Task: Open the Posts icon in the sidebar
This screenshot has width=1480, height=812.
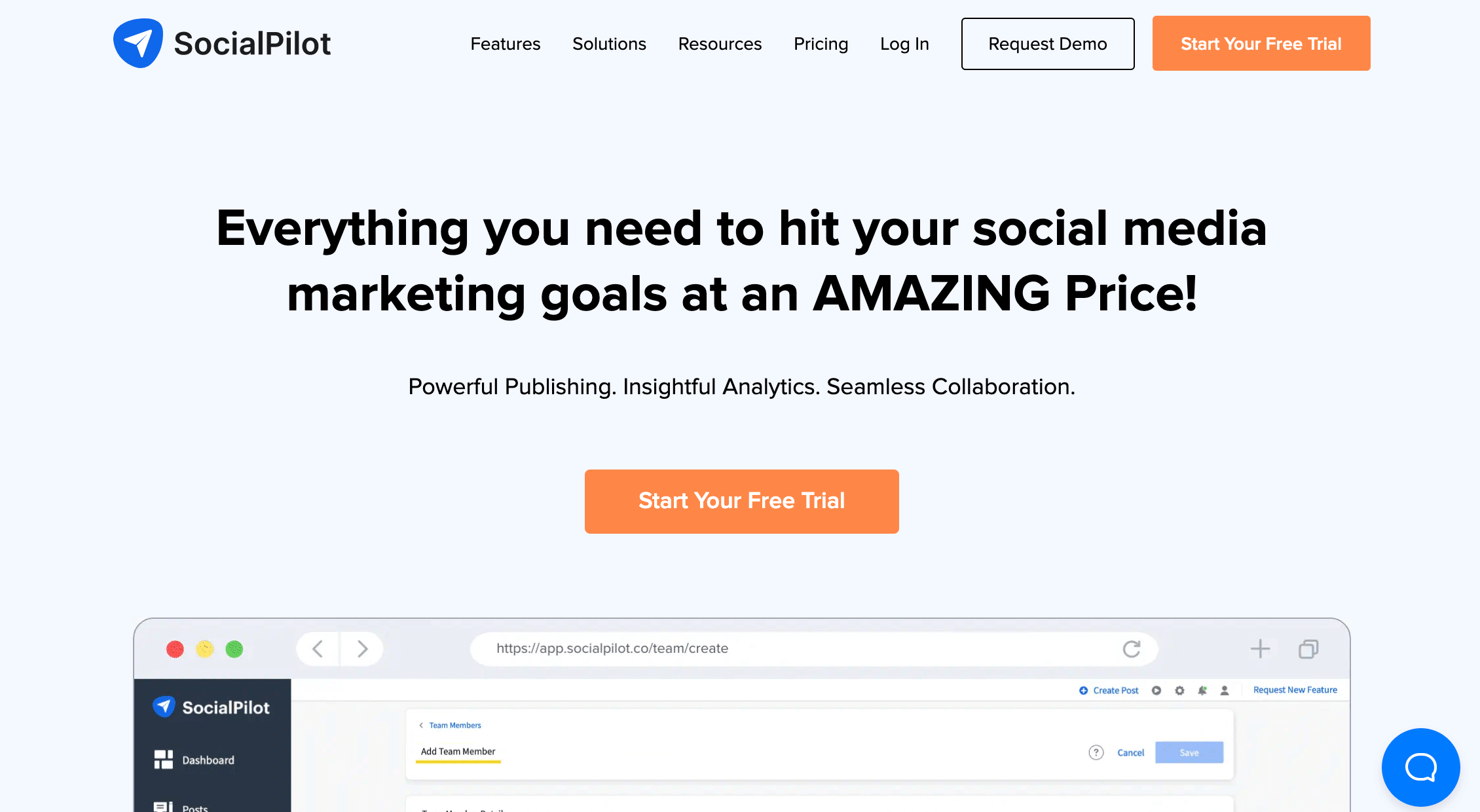Action: tap(163, 807)
